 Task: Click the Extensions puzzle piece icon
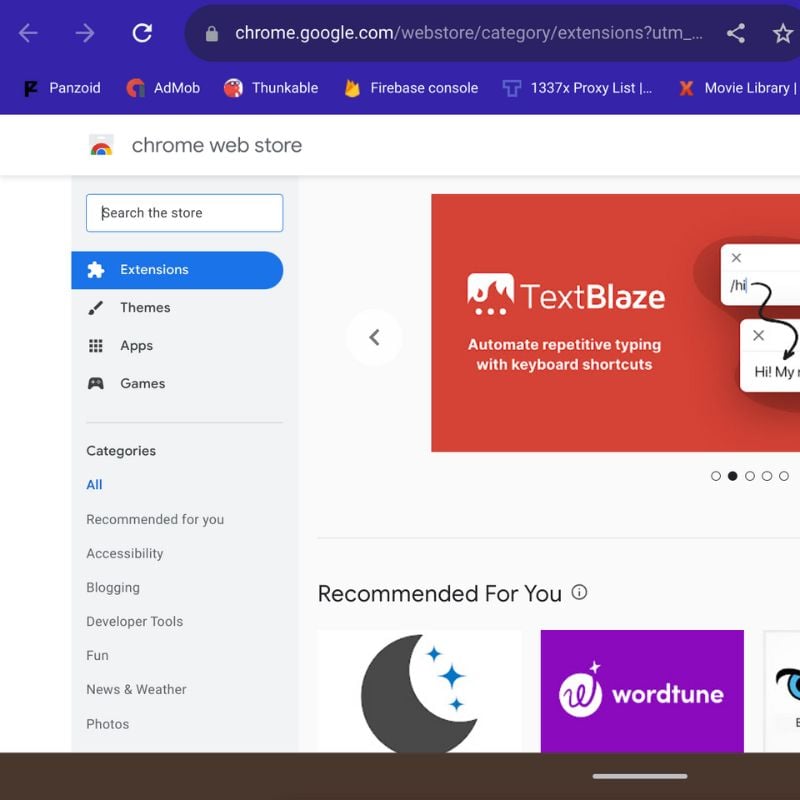tap(95, 270)
